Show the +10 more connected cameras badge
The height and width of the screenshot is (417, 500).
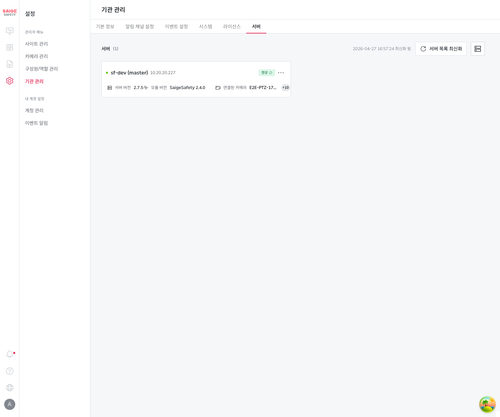click(285, 88)
